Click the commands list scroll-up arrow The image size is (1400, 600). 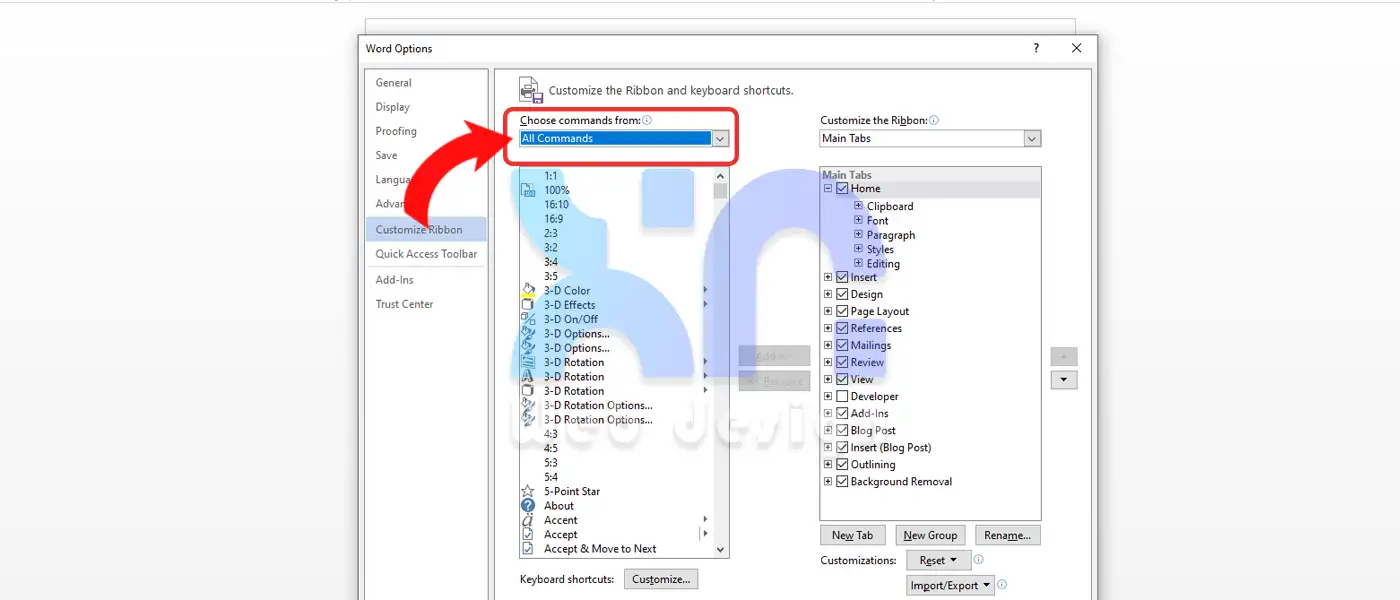(x=720, y=175)
